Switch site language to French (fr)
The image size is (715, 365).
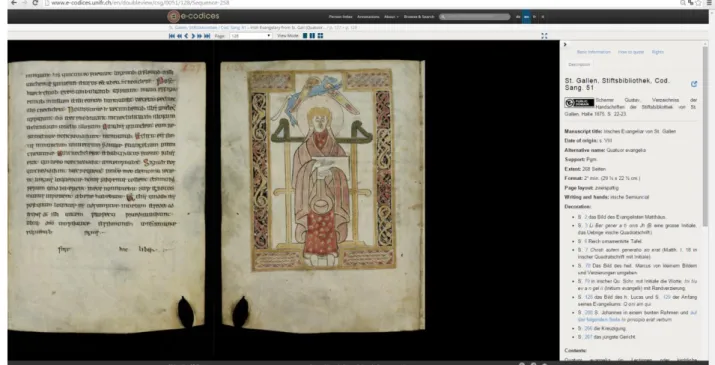point(534,16)
